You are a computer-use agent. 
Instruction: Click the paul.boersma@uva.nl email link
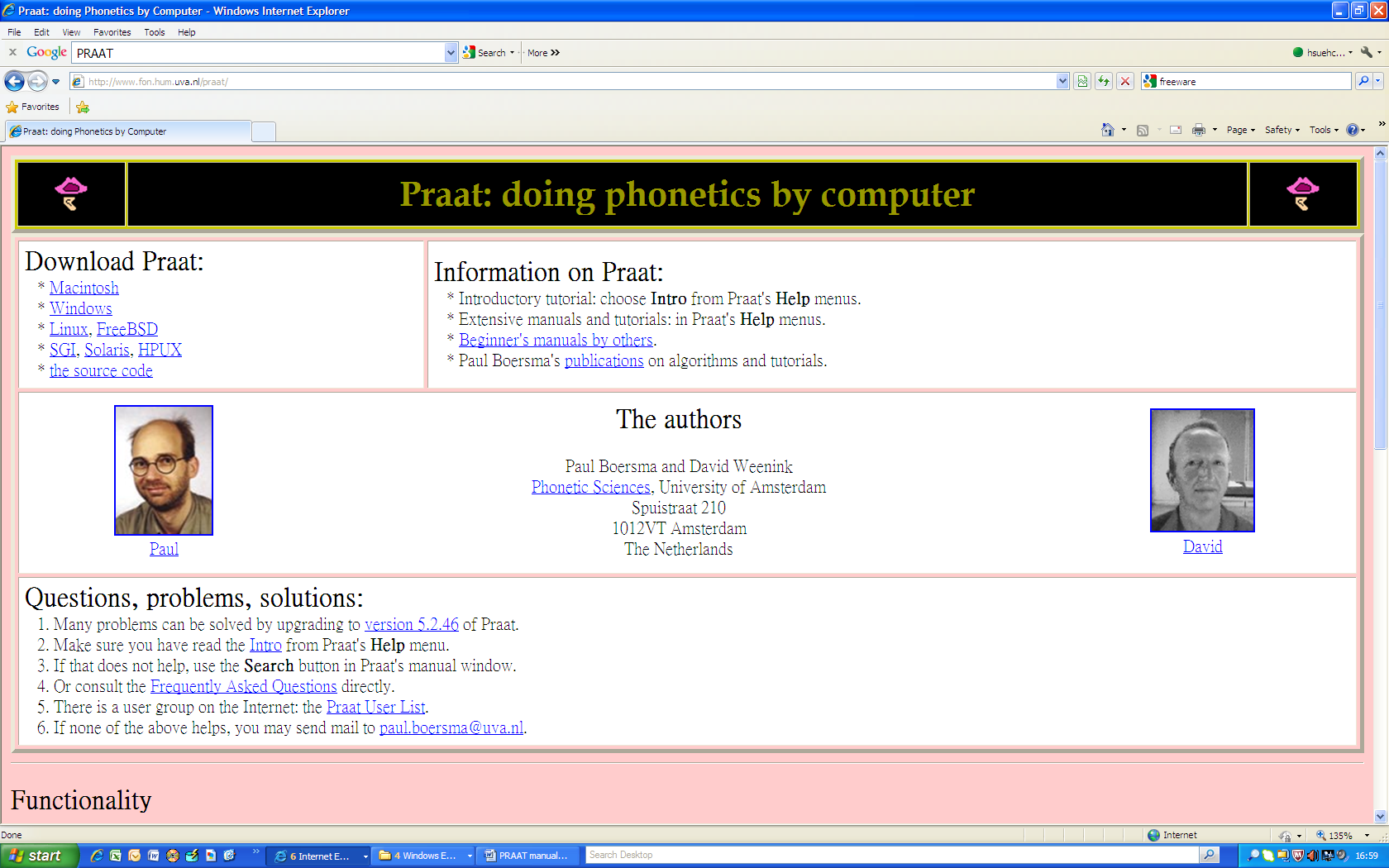point(451,727)
